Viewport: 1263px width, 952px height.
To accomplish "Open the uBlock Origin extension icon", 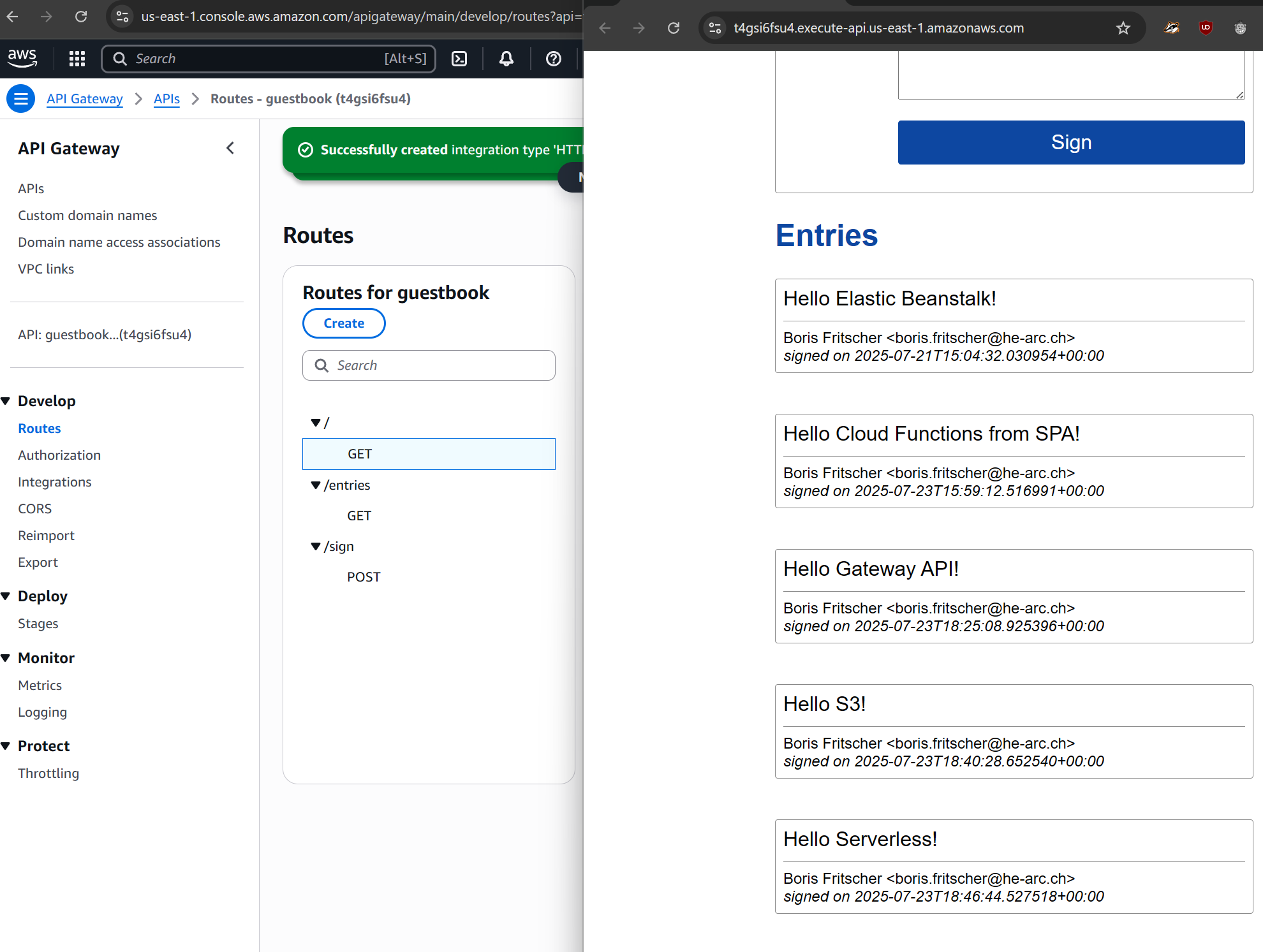I will [x=1206, y=28].
